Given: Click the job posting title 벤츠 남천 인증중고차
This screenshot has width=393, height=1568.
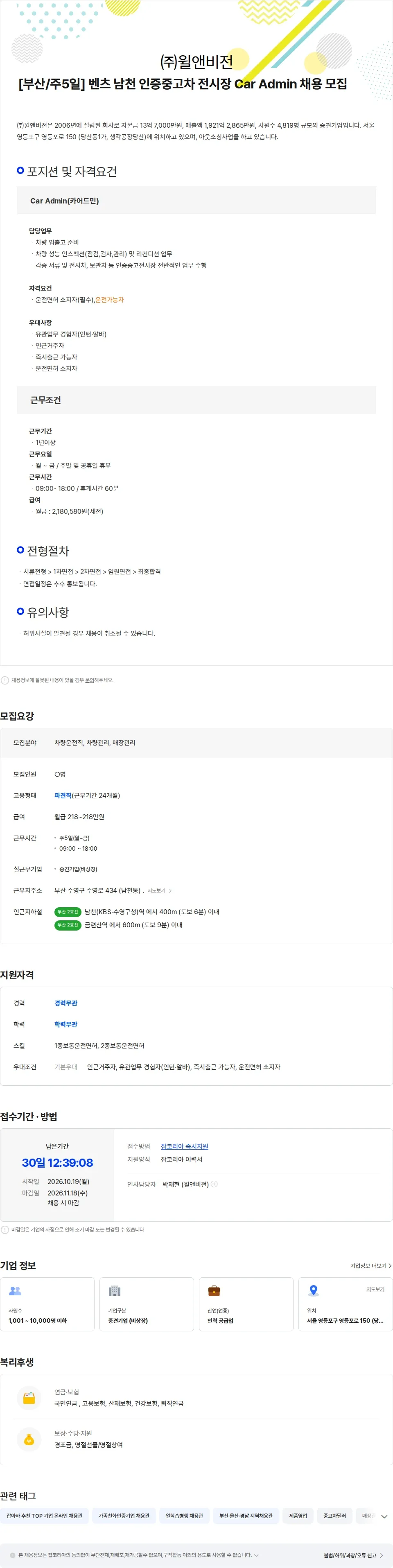Looking at the screenshot, I should pyautogui.click(x=183, y=84).
